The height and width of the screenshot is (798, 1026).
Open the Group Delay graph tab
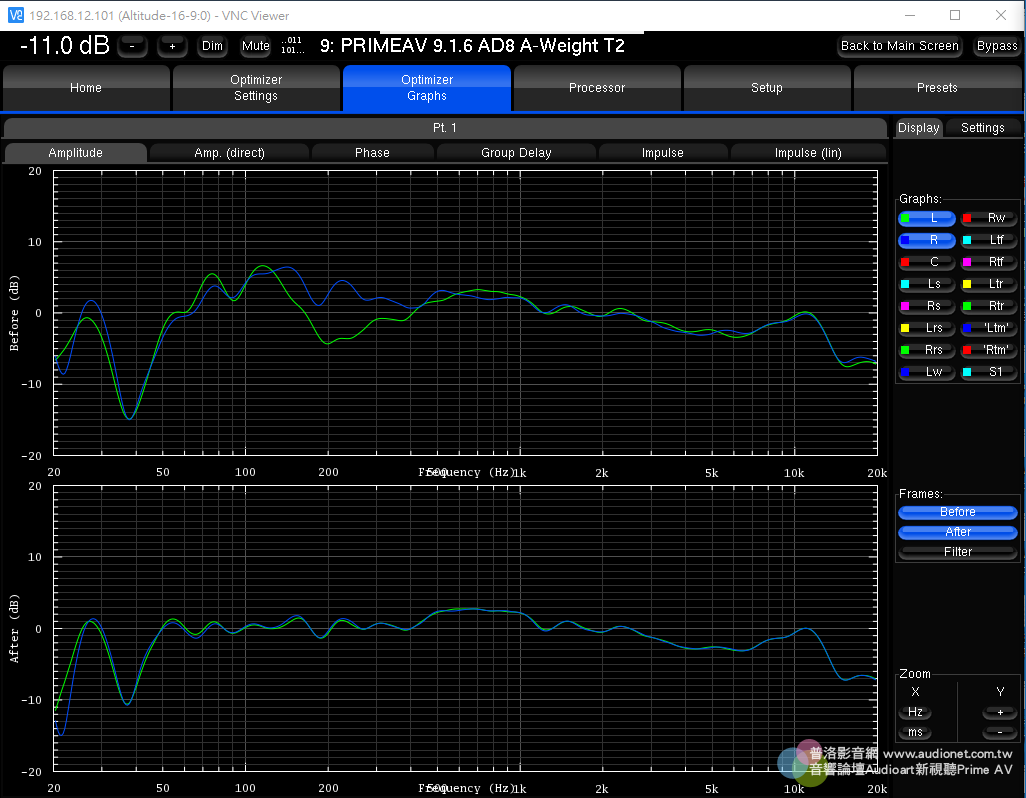(516, 153)
